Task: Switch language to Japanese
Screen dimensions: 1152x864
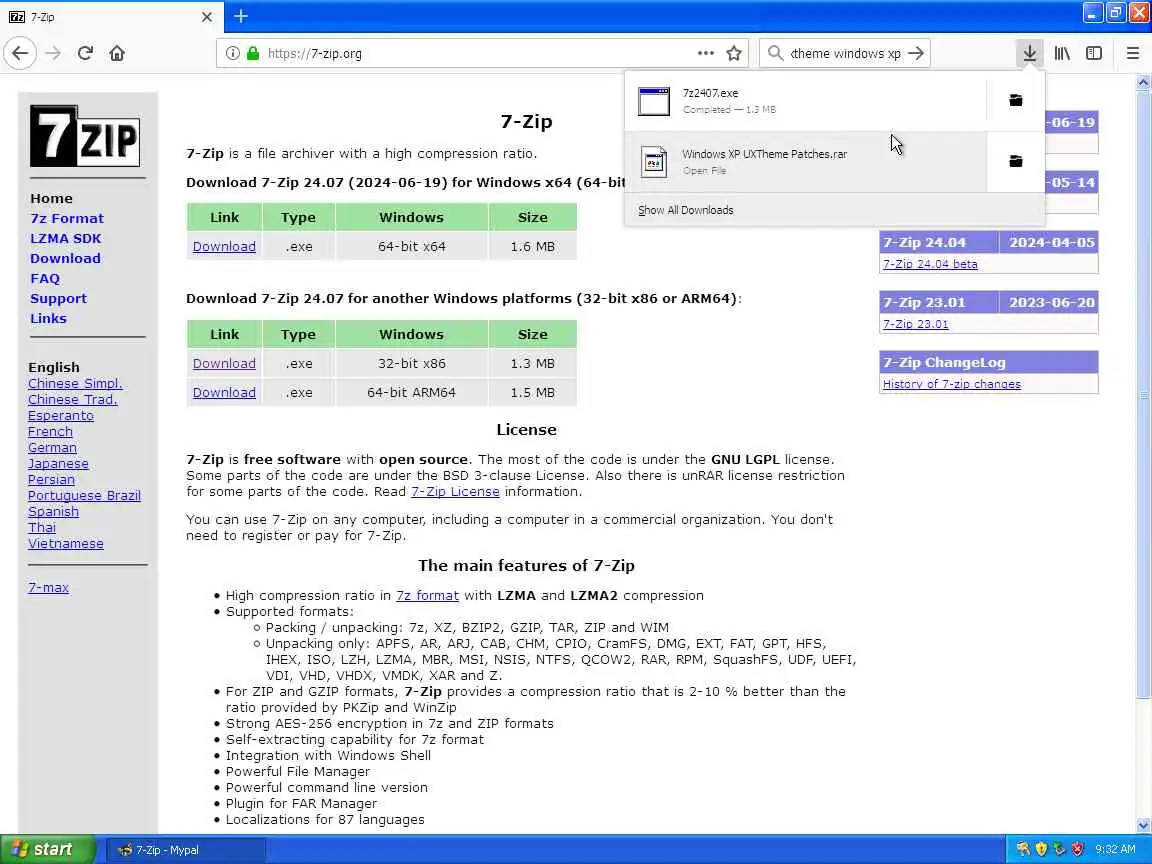Action: point(58,464)
